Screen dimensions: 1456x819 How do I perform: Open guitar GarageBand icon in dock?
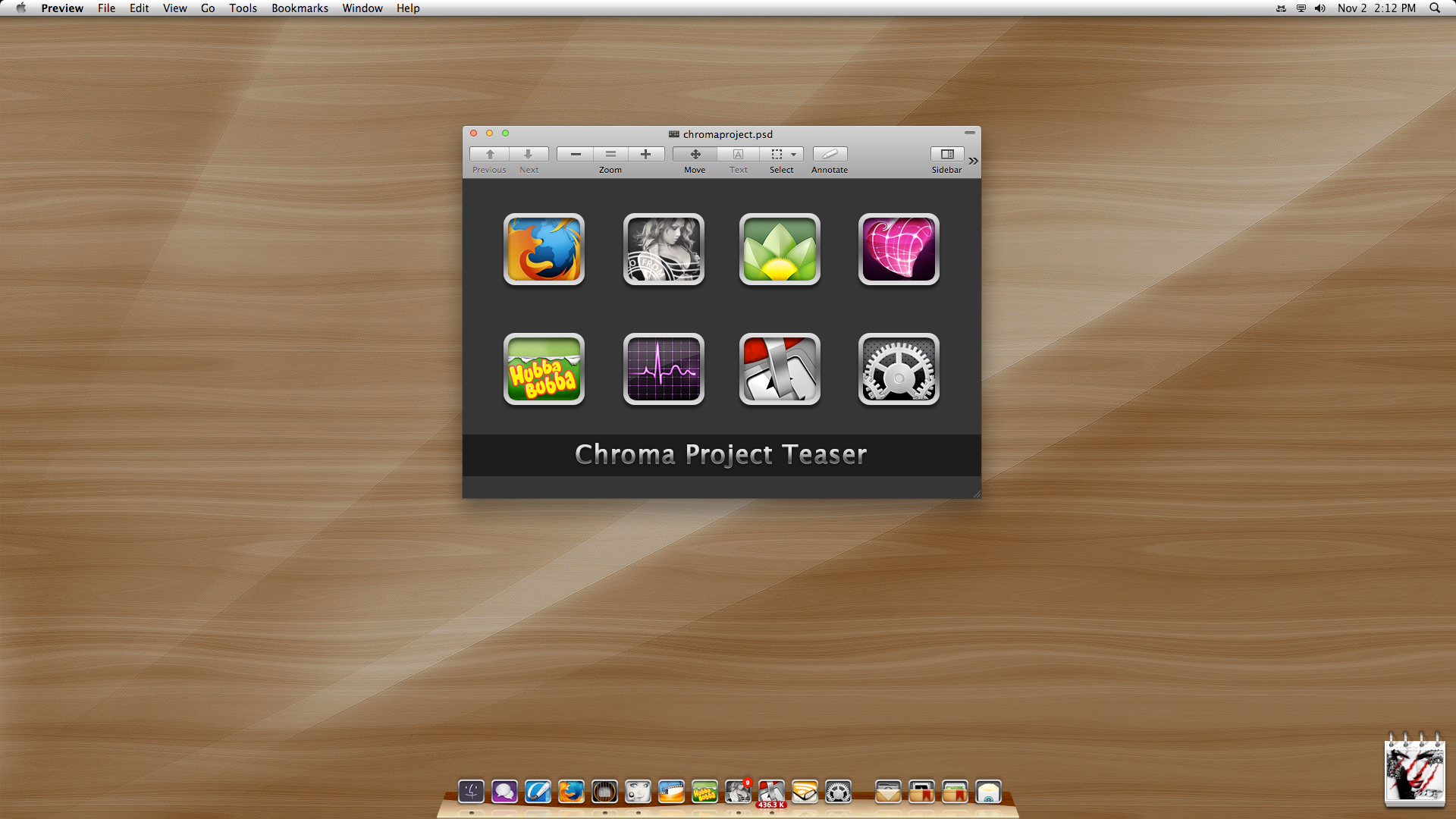(x=604, y=792)
